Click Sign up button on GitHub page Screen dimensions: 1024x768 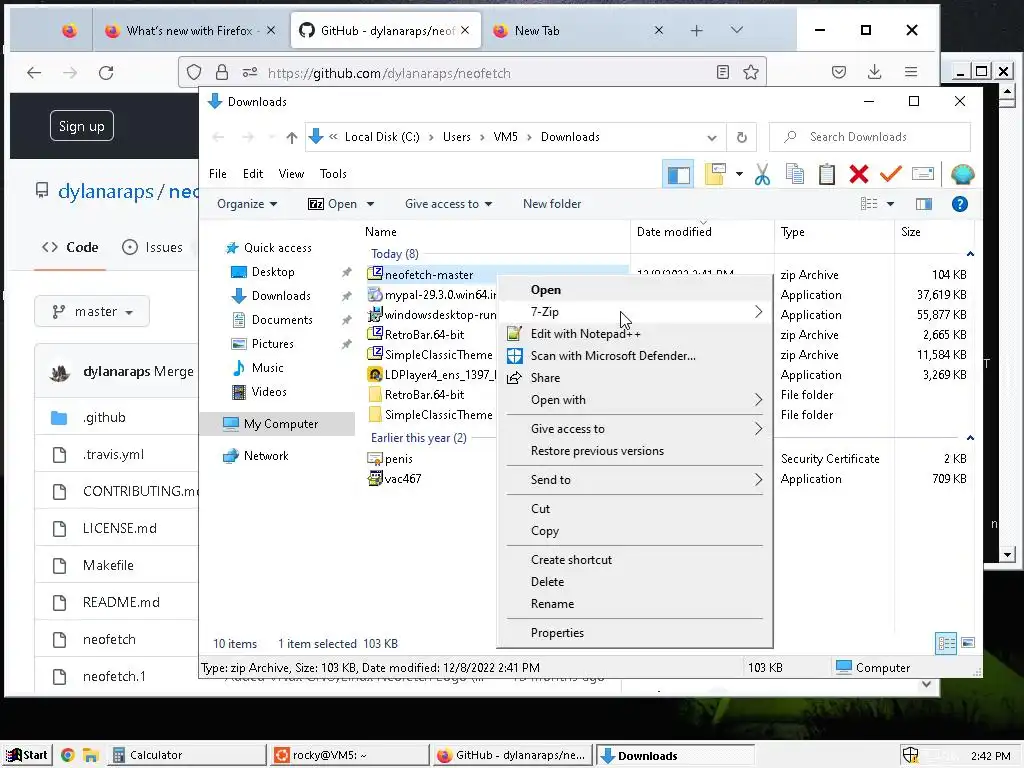pyautogui.click(x=82, y=127)
